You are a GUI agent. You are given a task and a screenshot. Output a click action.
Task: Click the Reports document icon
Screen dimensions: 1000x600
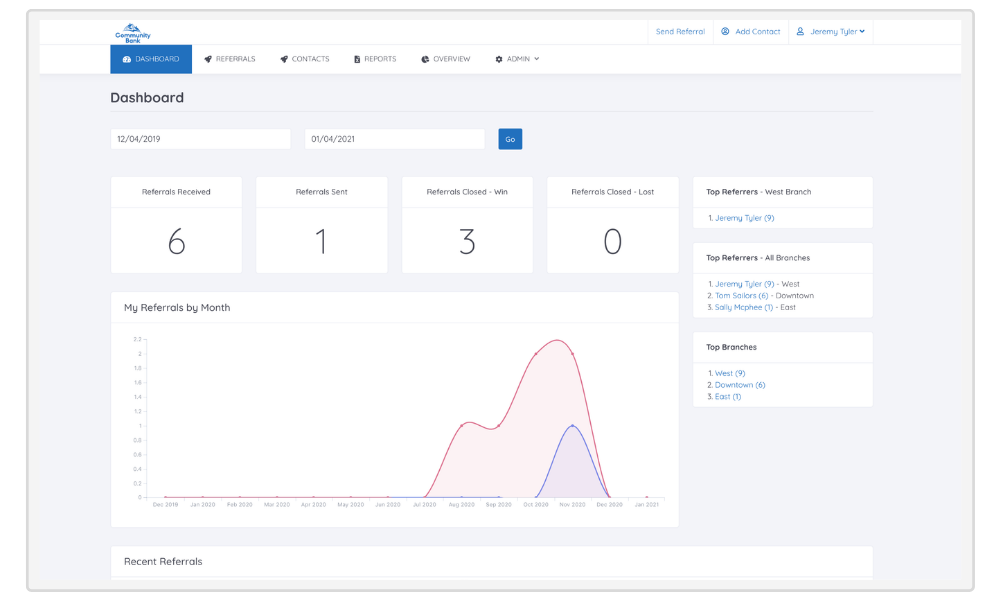coord(357,59)
